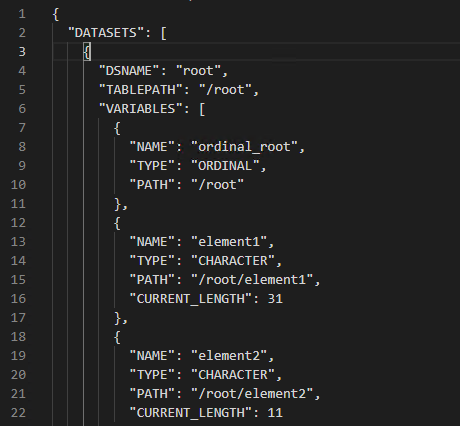The height and width of the screenshot is (426, 460).
Task: Click "CURRENT_LENGTH" key on line 16
Action: pyautogui.click(x=190, y=299)
